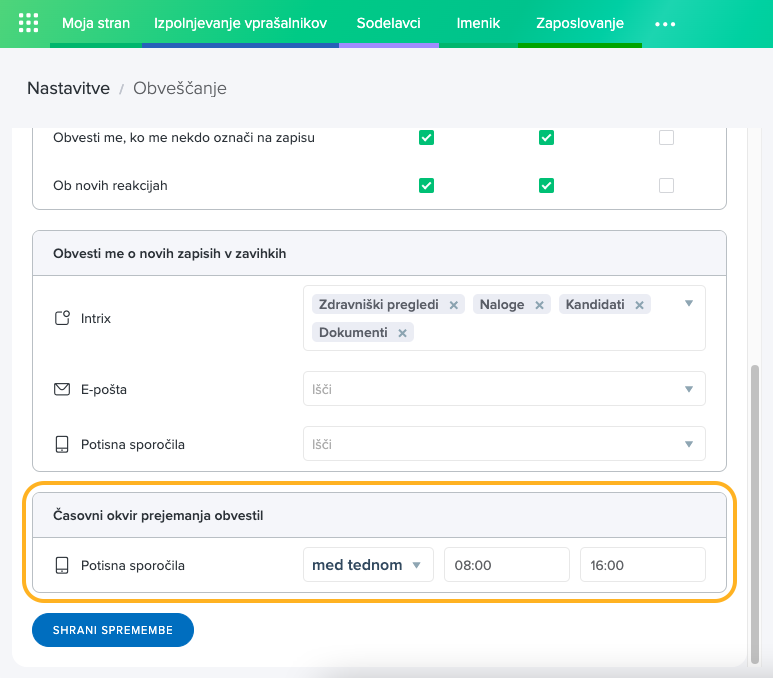Remove the Dokumenti tag

(402, 333)
